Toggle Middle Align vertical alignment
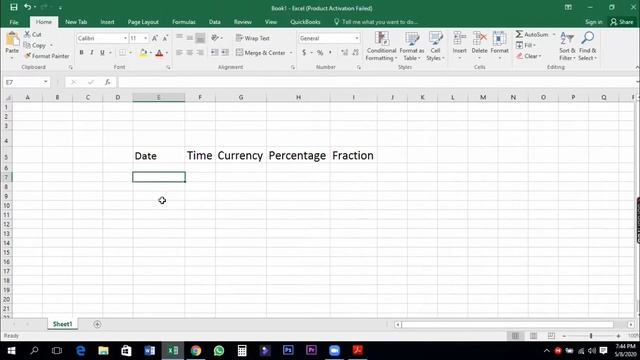 point(190,38)
